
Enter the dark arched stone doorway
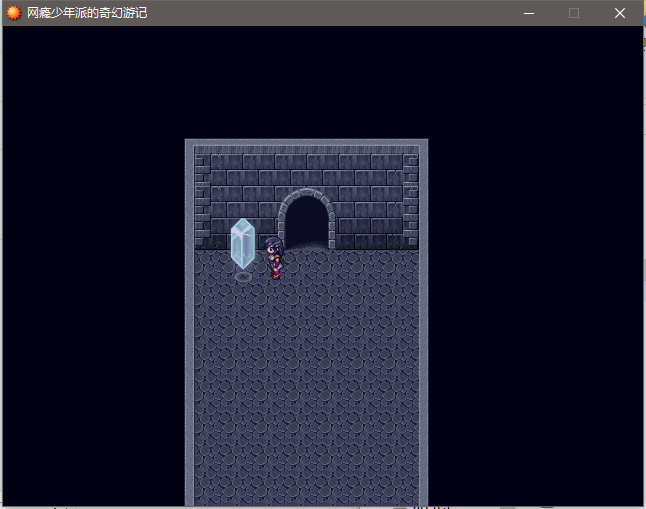click(x=307, y=221)
